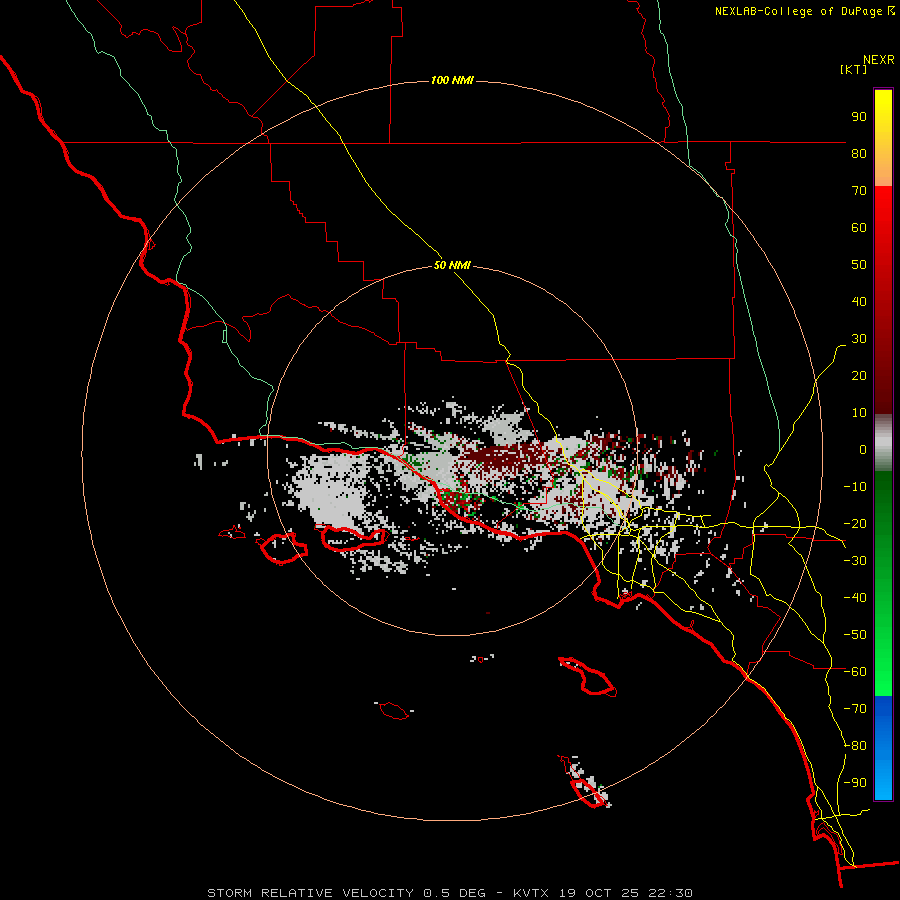
Task: Click the -60 value on velocity scale
Action: click(x=855, y=672)
